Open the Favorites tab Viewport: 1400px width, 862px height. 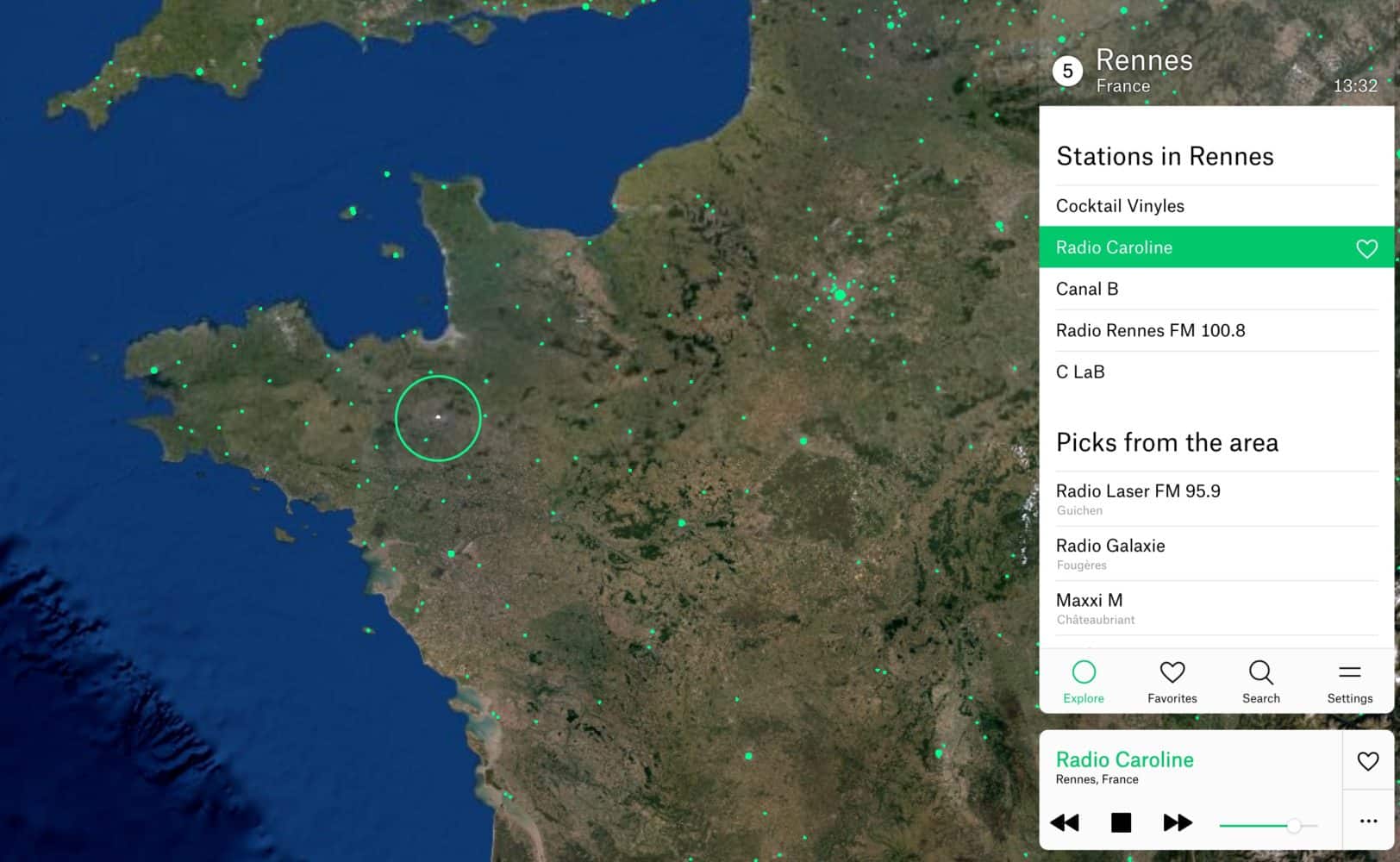tap(1172, 682)
